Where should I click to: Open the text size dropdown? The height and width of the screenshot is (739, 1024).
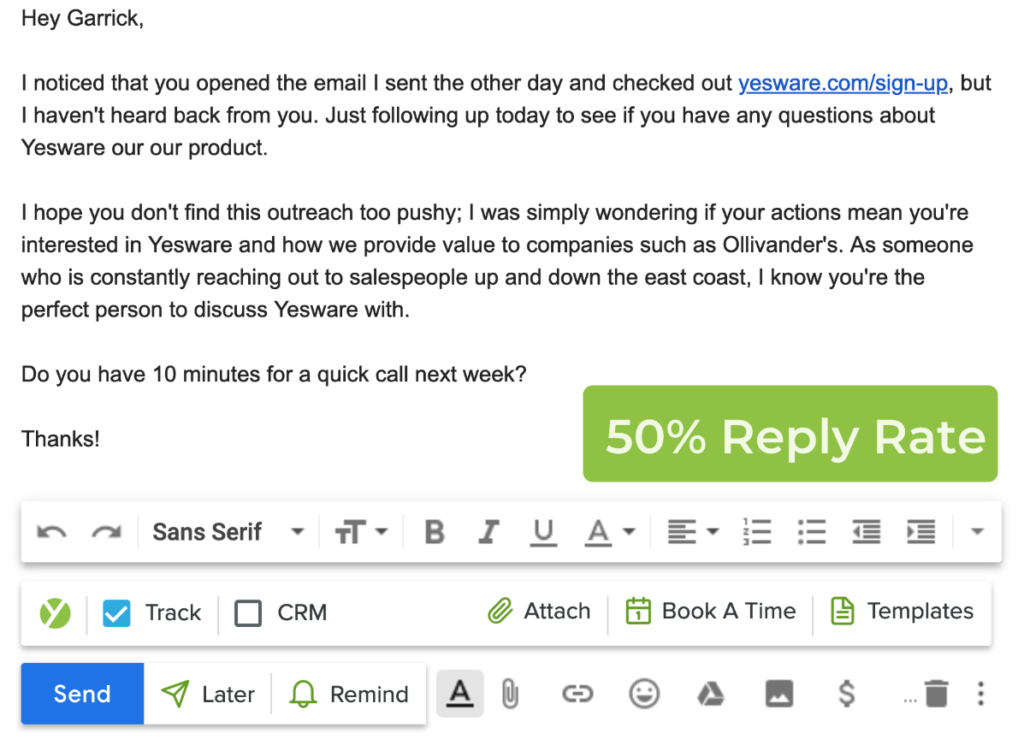[x=362, y=531]
